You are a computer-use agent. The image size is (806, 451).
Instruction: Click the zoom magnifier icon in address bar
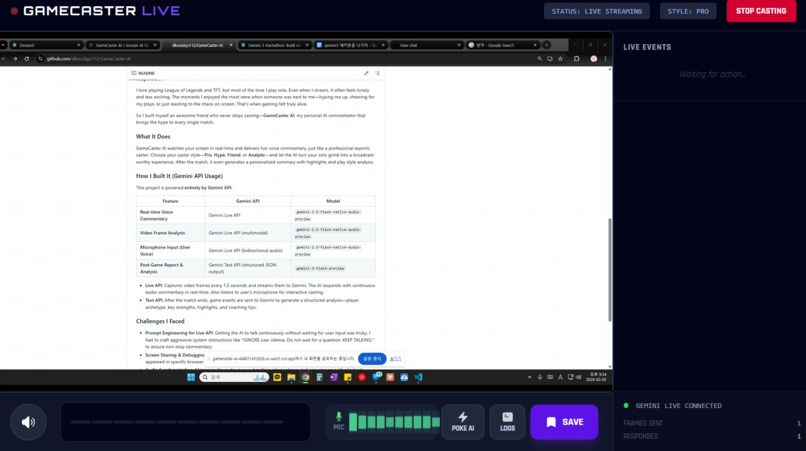(539, 59)
